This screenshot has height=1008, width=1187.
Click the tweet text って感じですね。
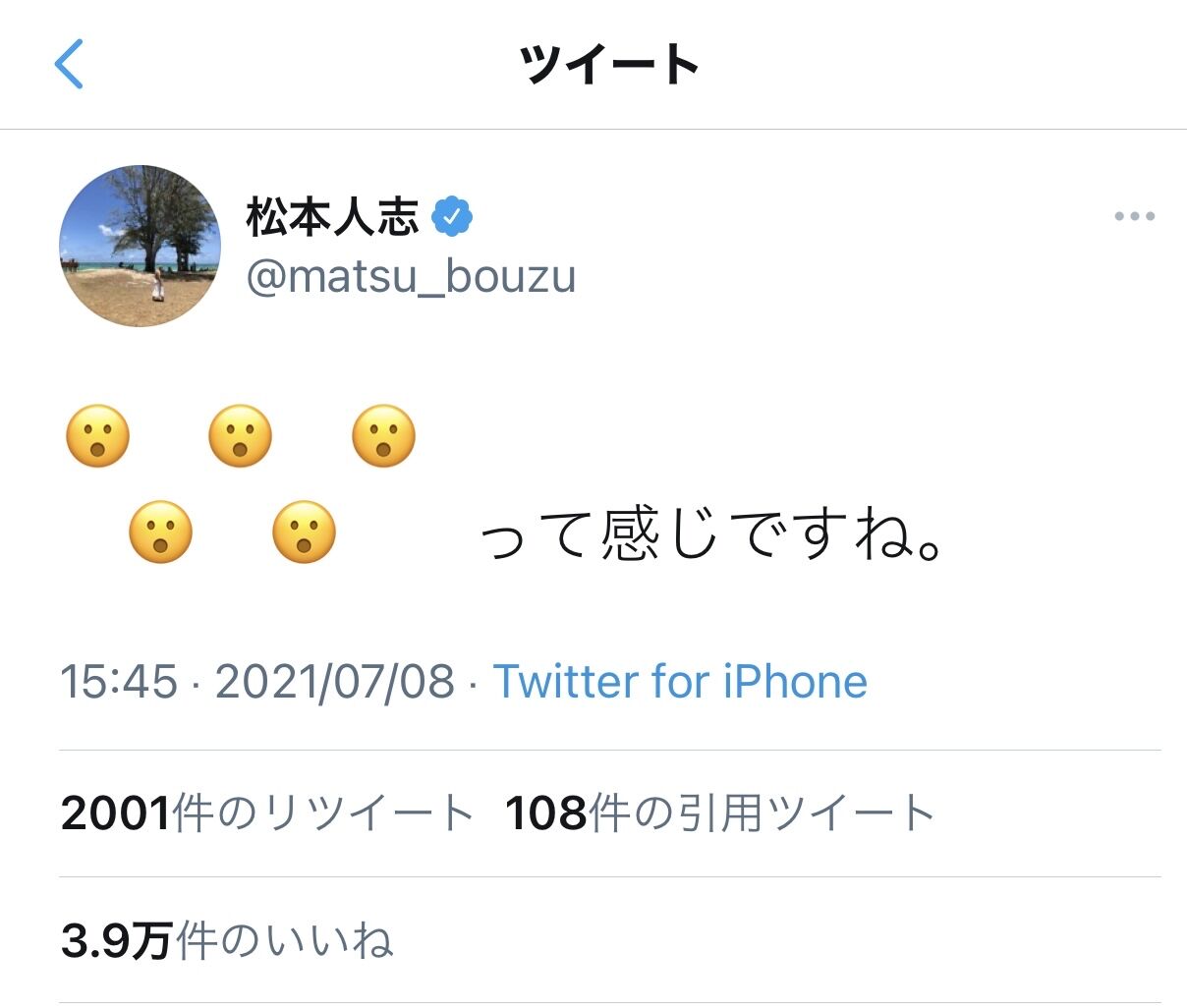pos(713,535)
